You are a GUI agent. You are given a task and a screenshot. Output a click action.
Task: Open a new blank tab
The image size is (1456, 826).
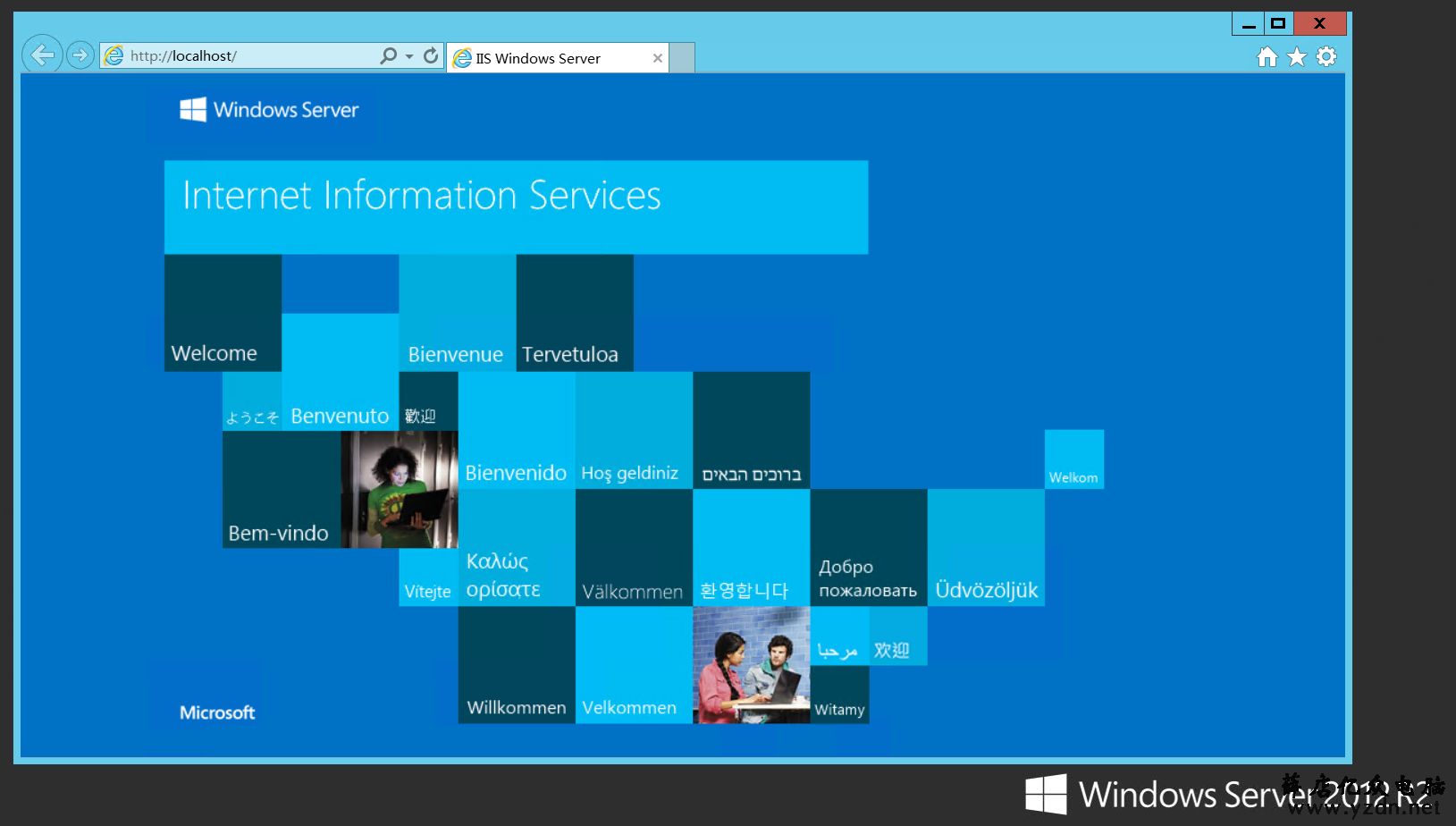pos(682,58)
